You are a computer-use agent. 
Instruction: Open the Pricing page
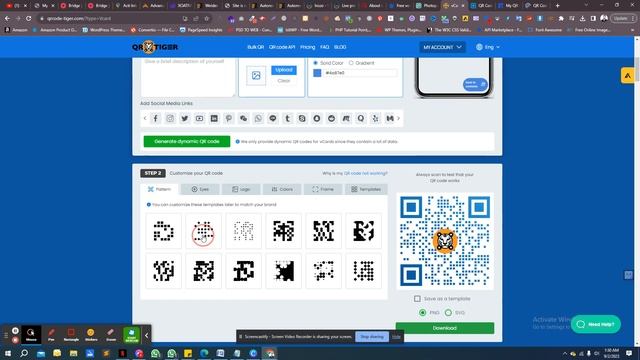click(308, 47)
